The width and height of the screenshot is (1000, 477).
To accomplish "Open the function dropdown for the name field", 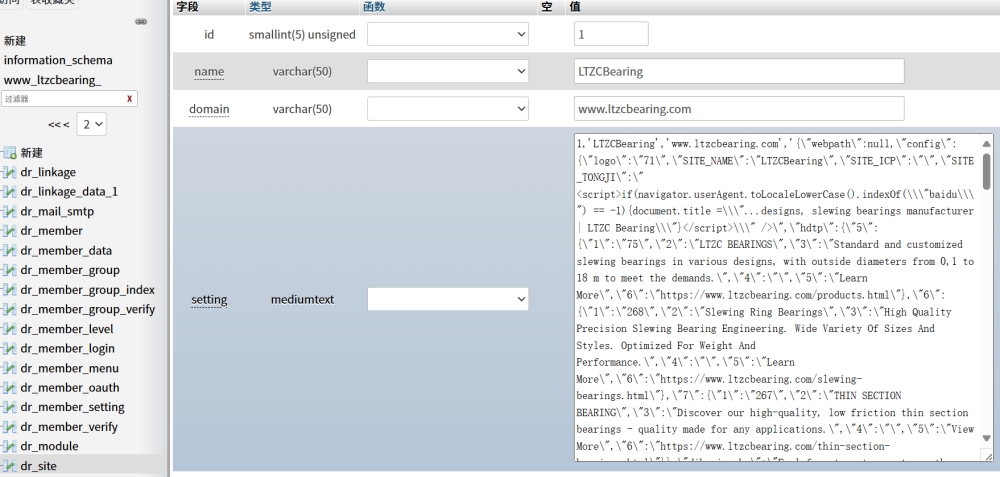I will pos(448,71).
